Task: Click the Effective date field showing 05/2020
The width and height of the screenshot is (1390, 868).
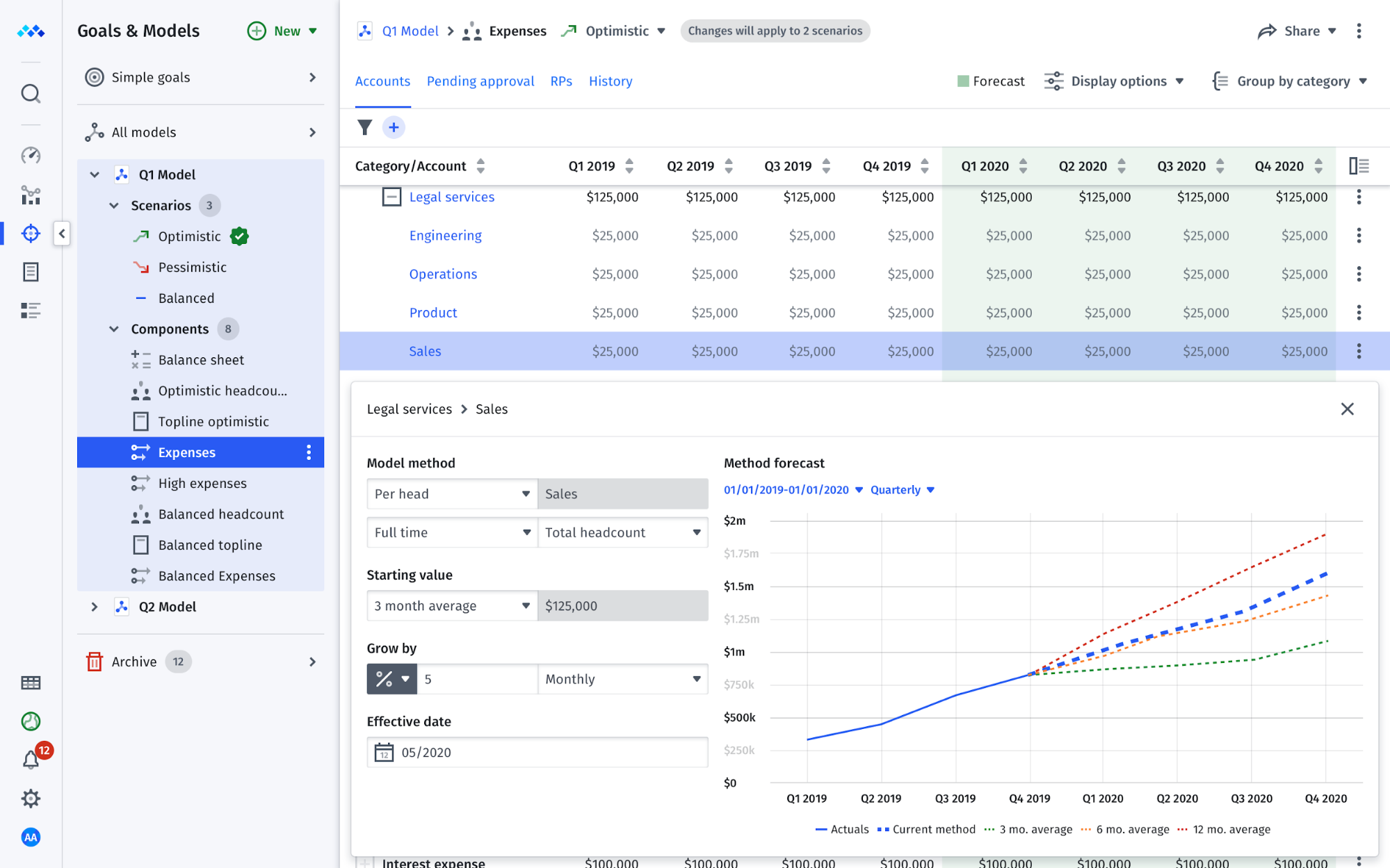Action: 536,752
